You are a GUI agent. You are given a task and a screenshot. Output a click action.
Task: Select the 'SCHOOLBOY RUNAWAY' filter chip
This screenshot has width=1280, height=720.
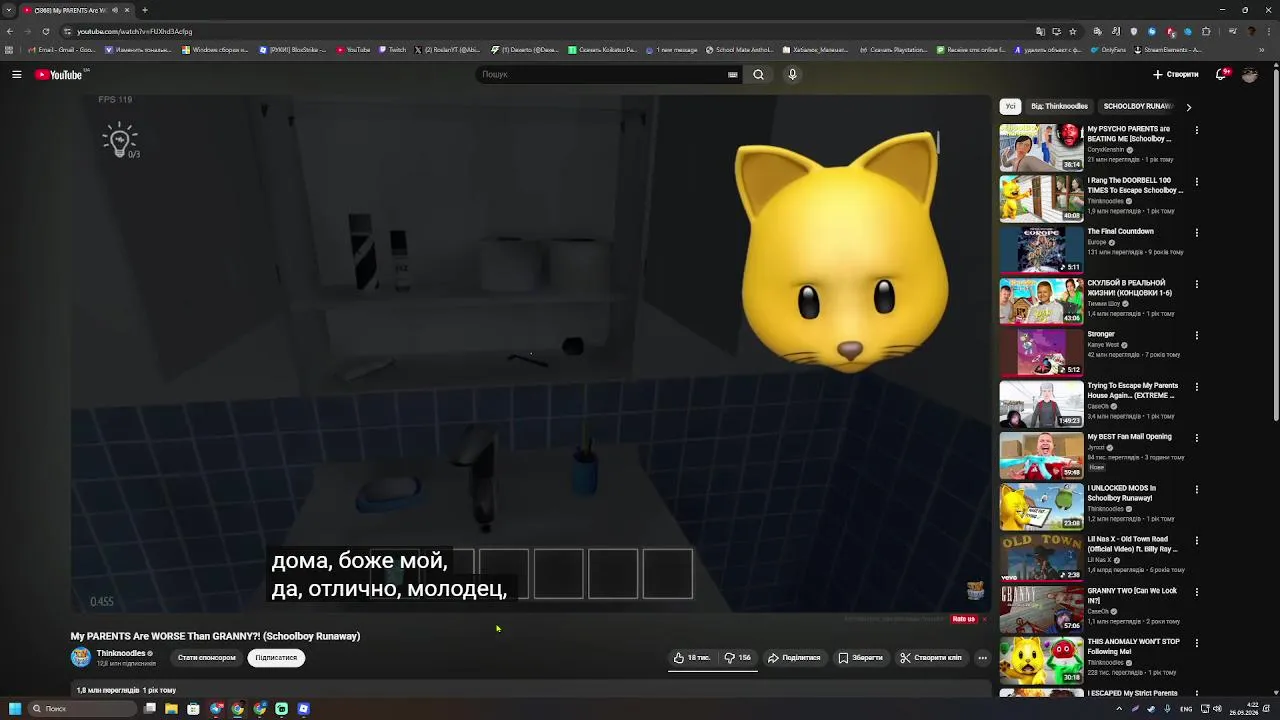coord(1138,106)
